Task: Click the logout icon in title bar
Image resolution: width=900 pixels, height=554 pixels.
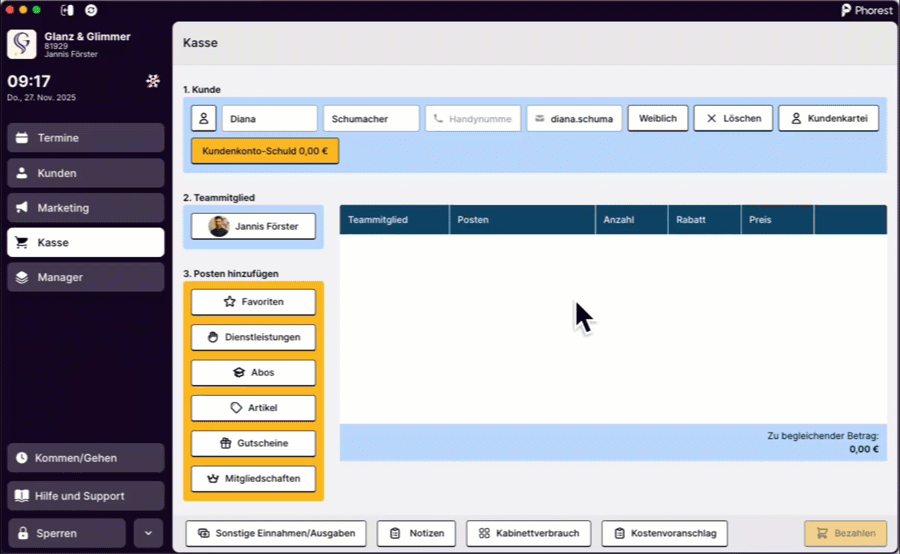Action: pyautogui.click(x=67, y=10)
